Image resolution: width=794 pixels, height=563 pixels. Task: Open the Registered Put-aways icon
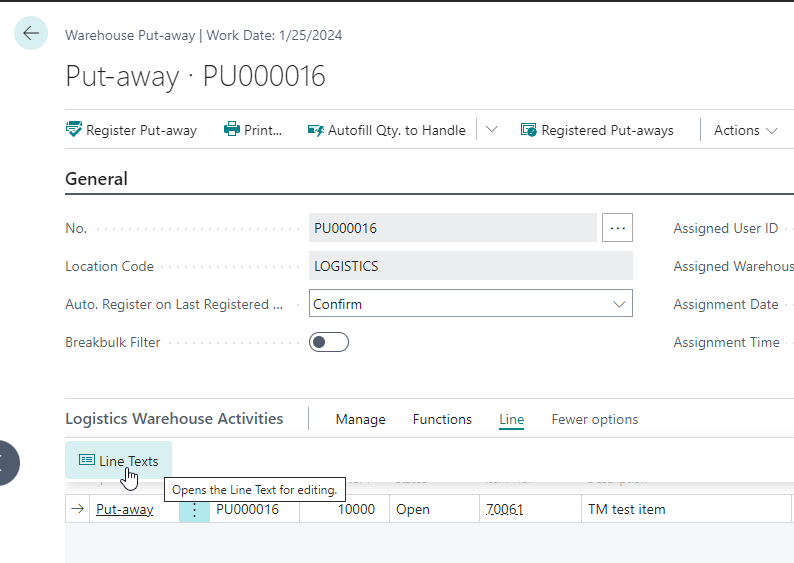[529, 130]
